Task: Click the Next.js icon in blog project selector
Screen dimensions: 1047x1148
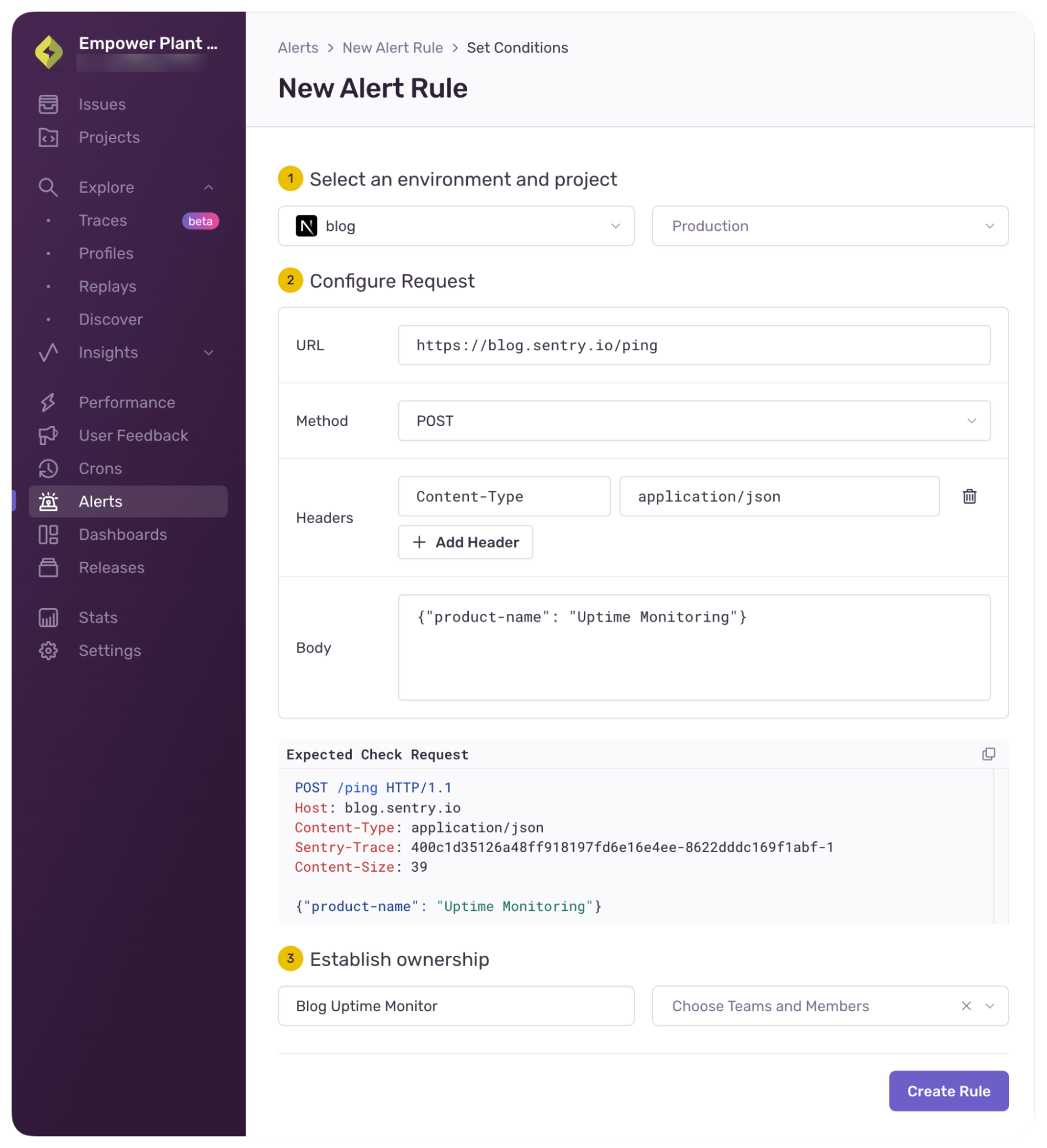Action: click(307, 226)
